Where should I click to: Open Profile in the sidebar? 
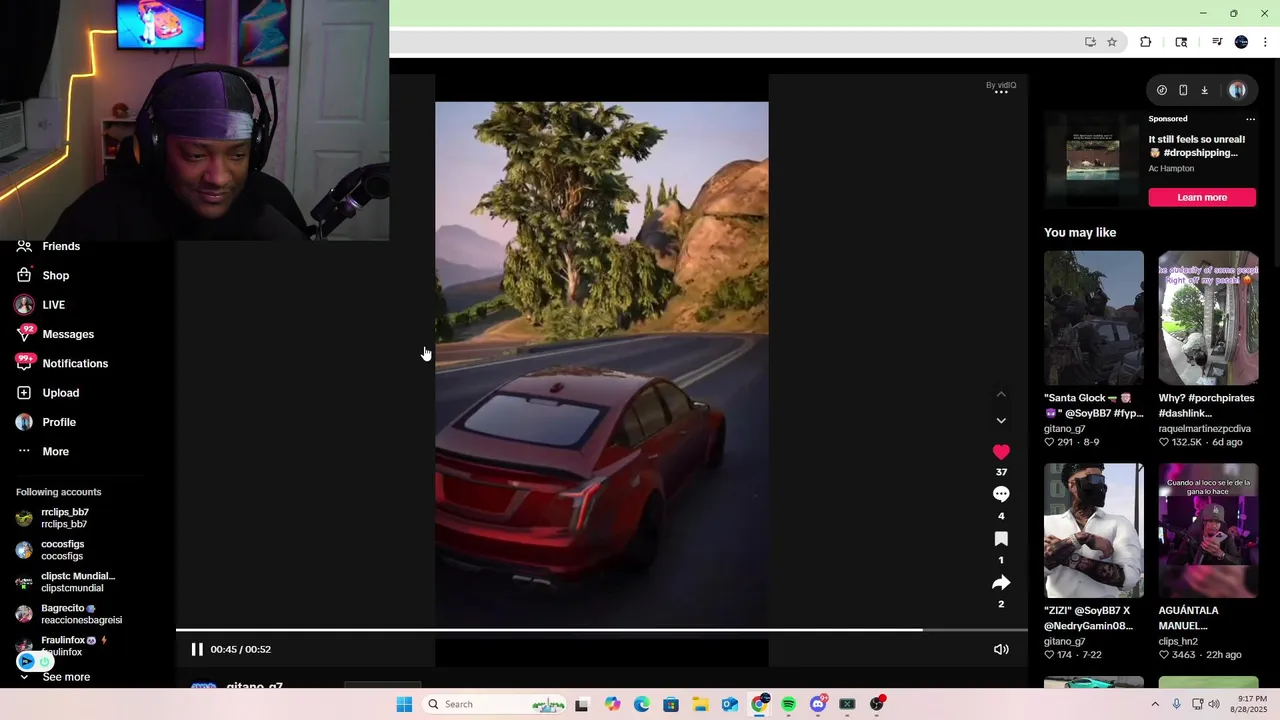point(59,422)
